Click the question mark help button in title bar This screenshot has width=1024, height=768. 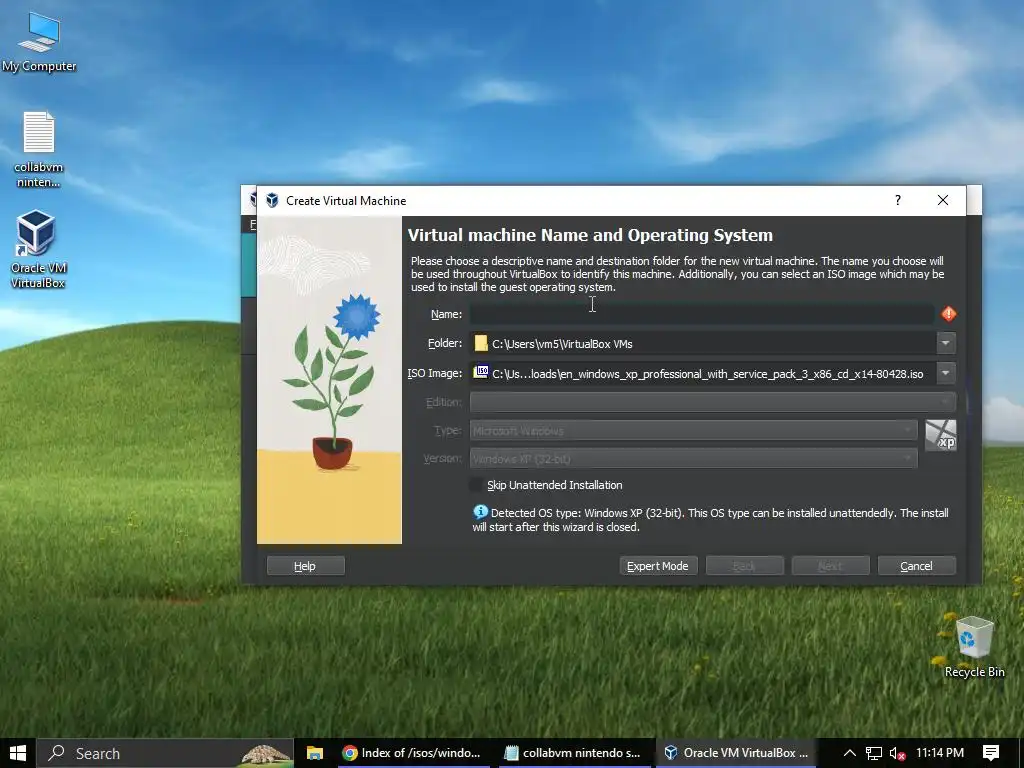tap(897, 200)
